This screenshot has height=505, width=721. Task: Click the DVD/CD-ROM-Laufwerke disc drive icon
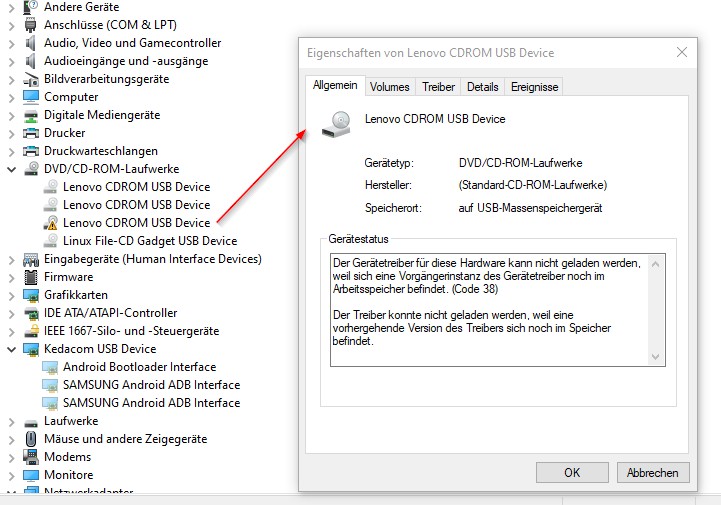coord(31,169)
